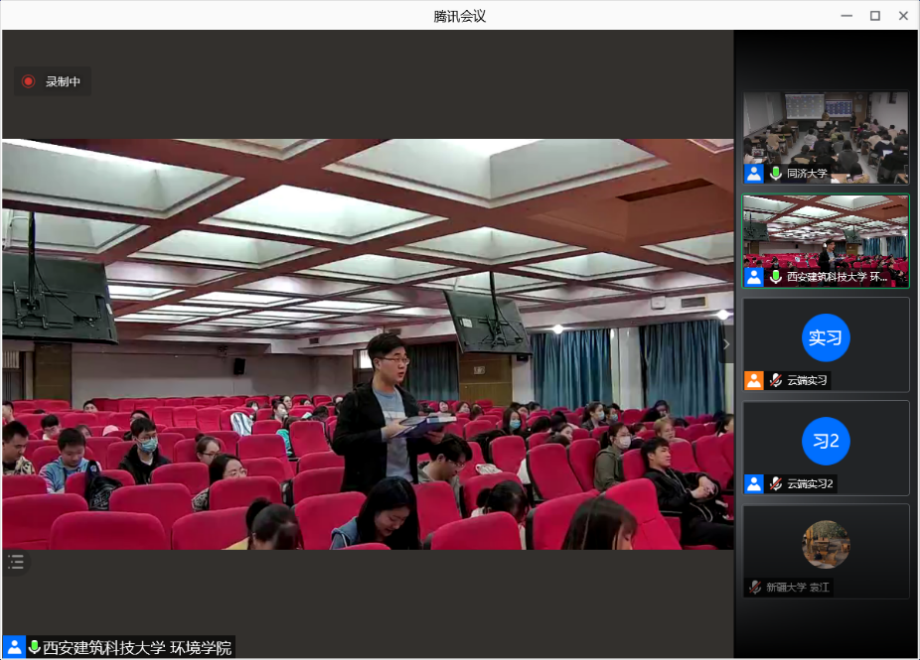The width and height of the screenshot is (920, 660).
Task: Click the blue user icon beside 西安建筑科技大学 环境学院 label
Action: 14,647
